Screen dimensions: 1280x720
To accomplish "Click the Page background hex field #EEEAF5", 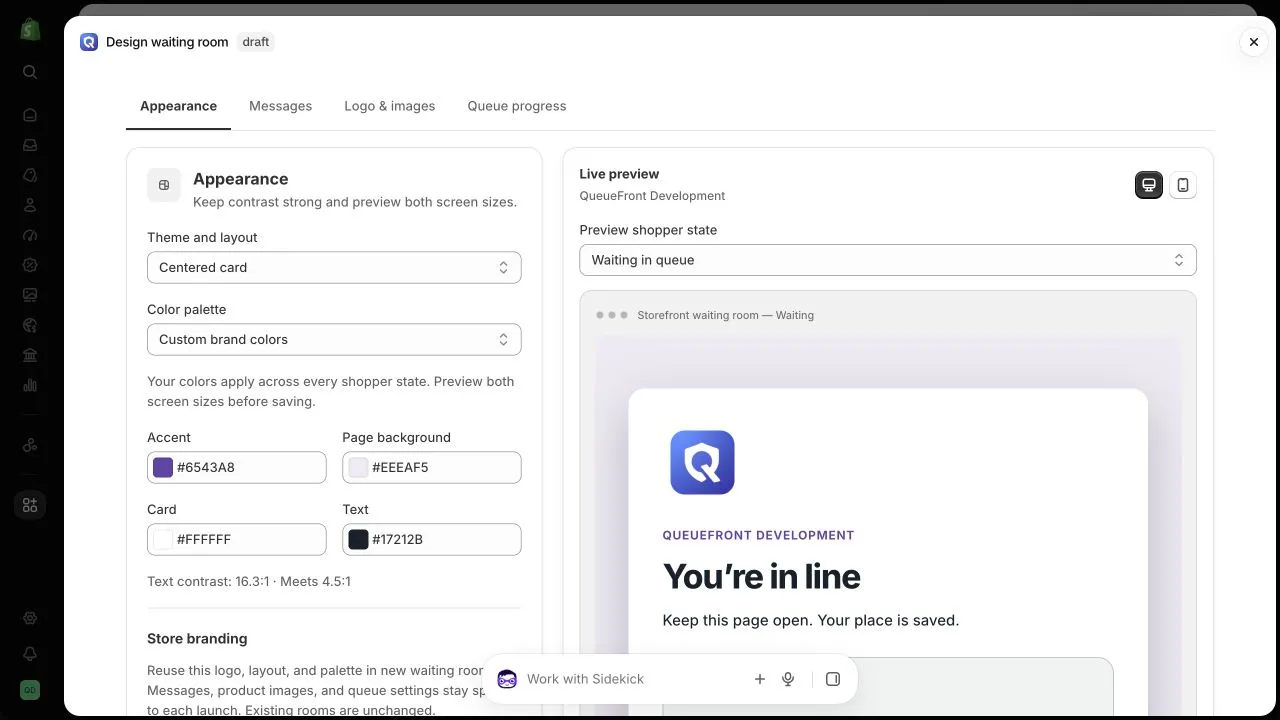I will point(432,467).
